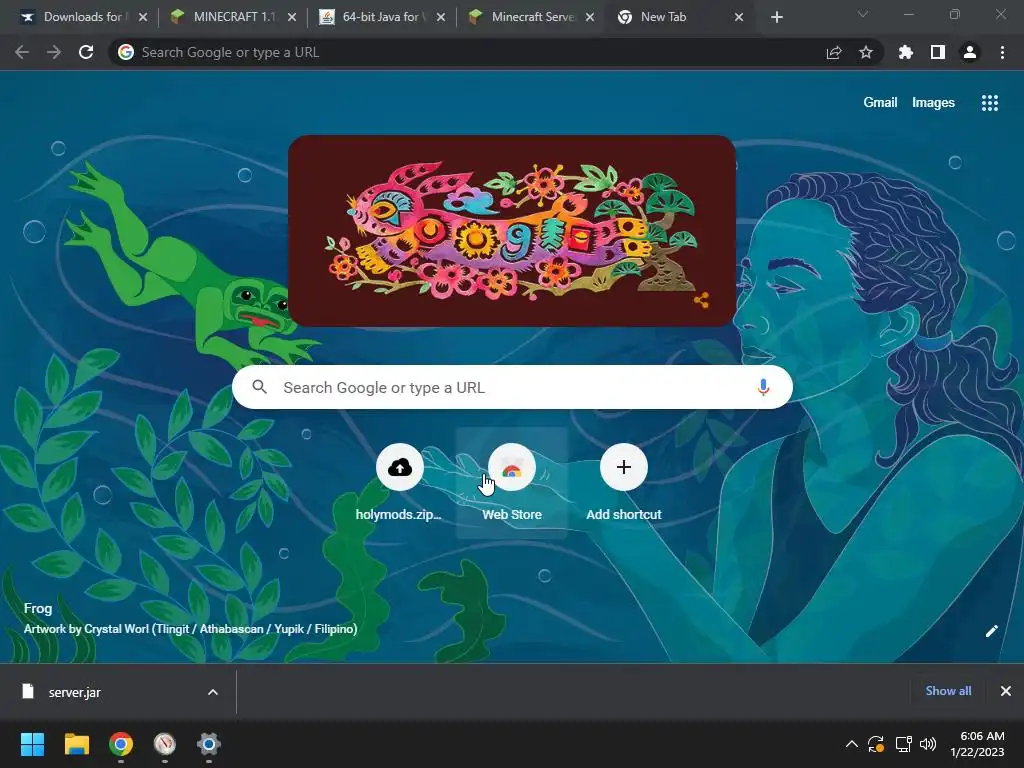Screen dimensions: 1024x768
Task: Toggle the side panel icon
Action: pos(938,52)
